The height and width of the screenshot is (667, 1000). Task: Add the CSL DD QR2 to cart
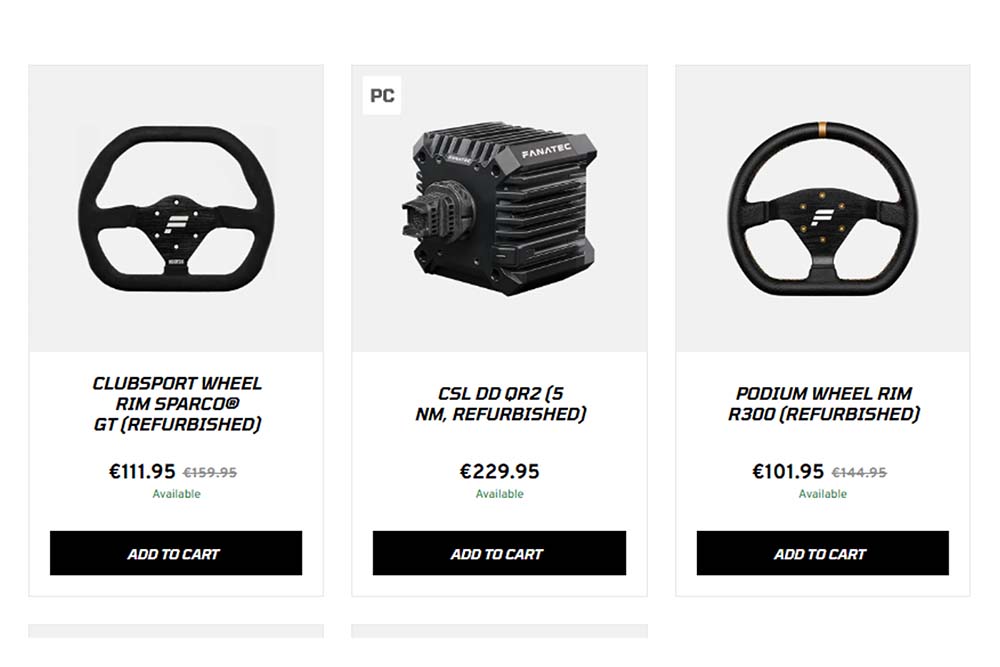499,553
